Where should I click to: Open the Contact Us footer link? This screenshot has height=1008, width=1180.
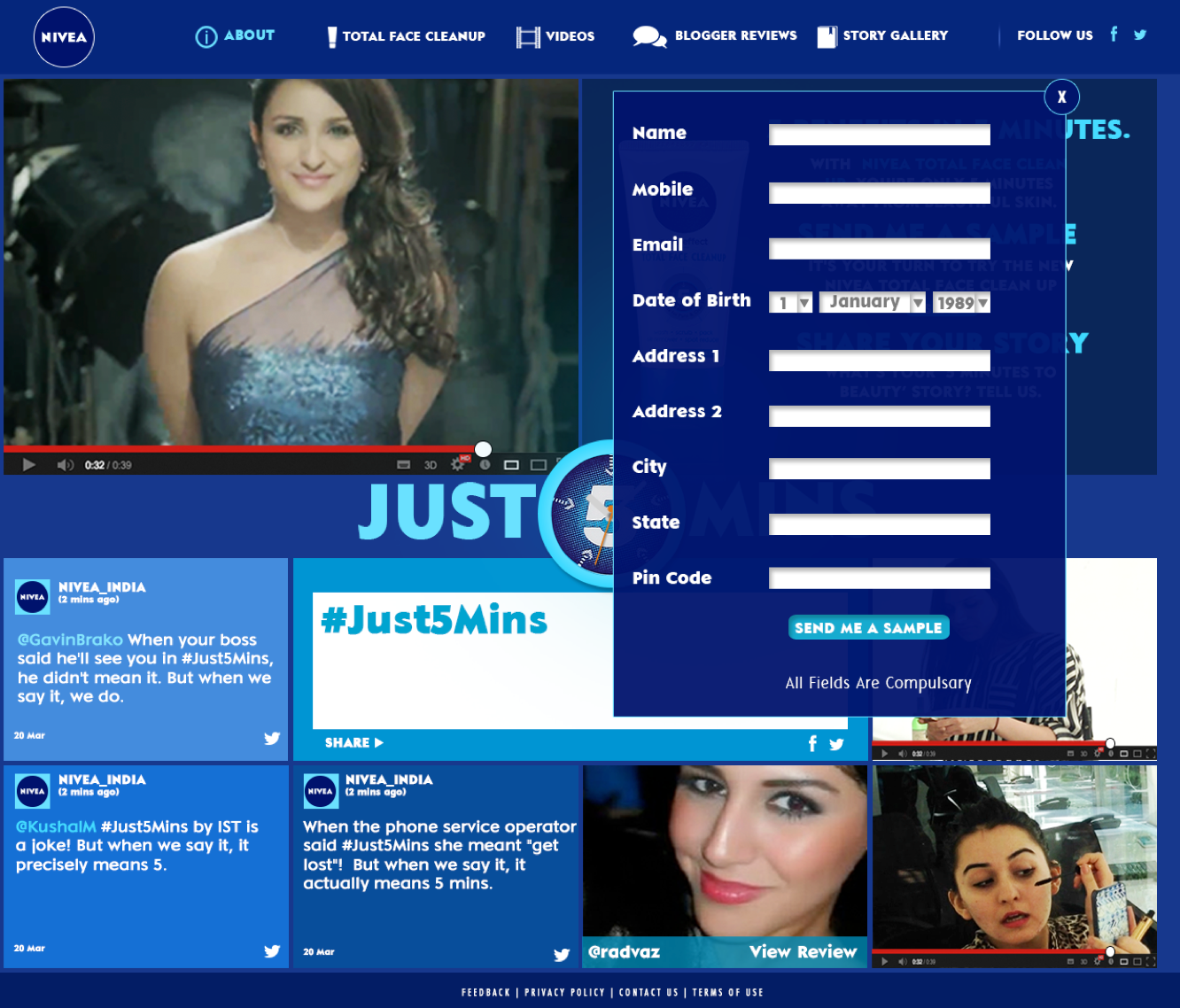coord(648,992)
